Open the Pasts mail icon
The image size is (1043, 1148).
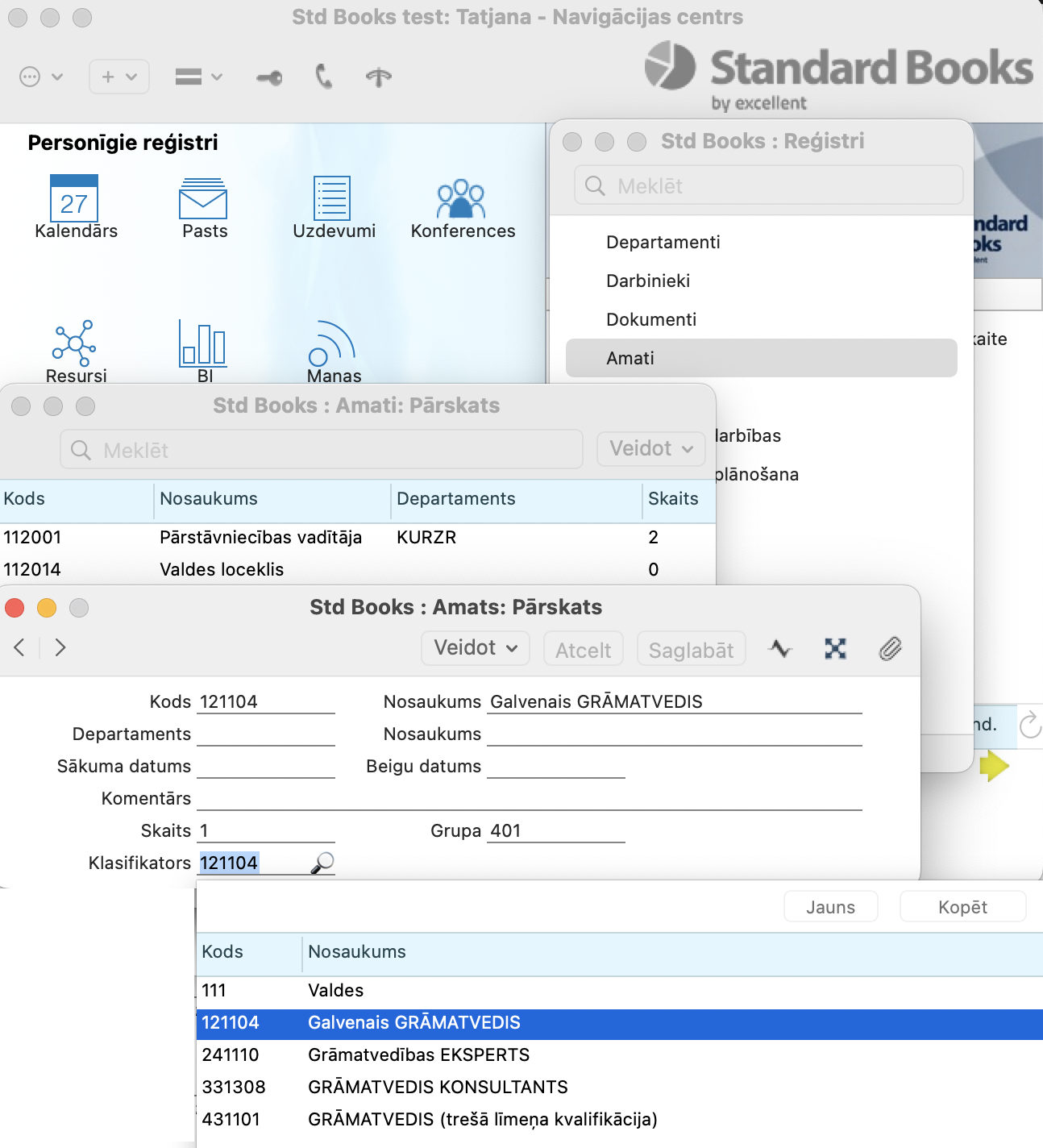tap(203, 198)
